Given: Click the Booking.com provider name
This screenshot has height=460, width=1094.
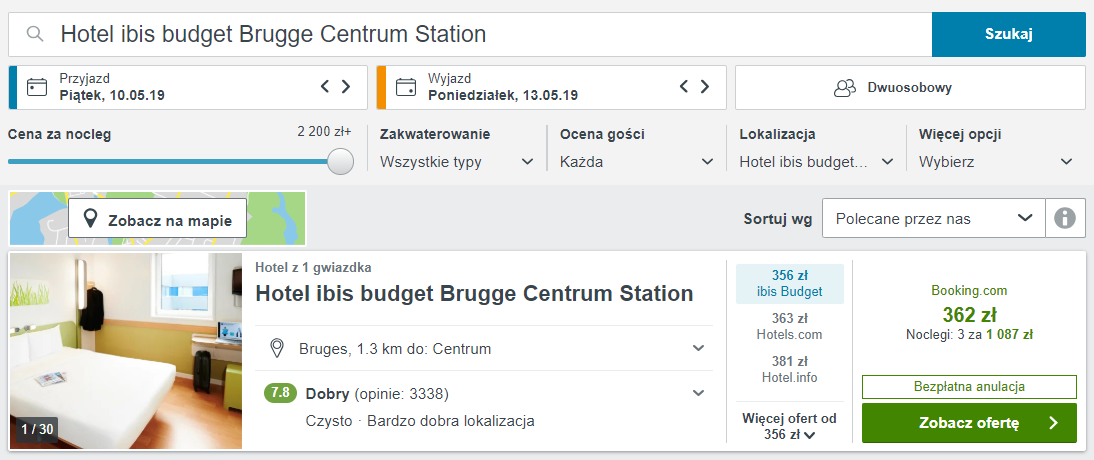Looking at the screenshot, I should 969,291.
